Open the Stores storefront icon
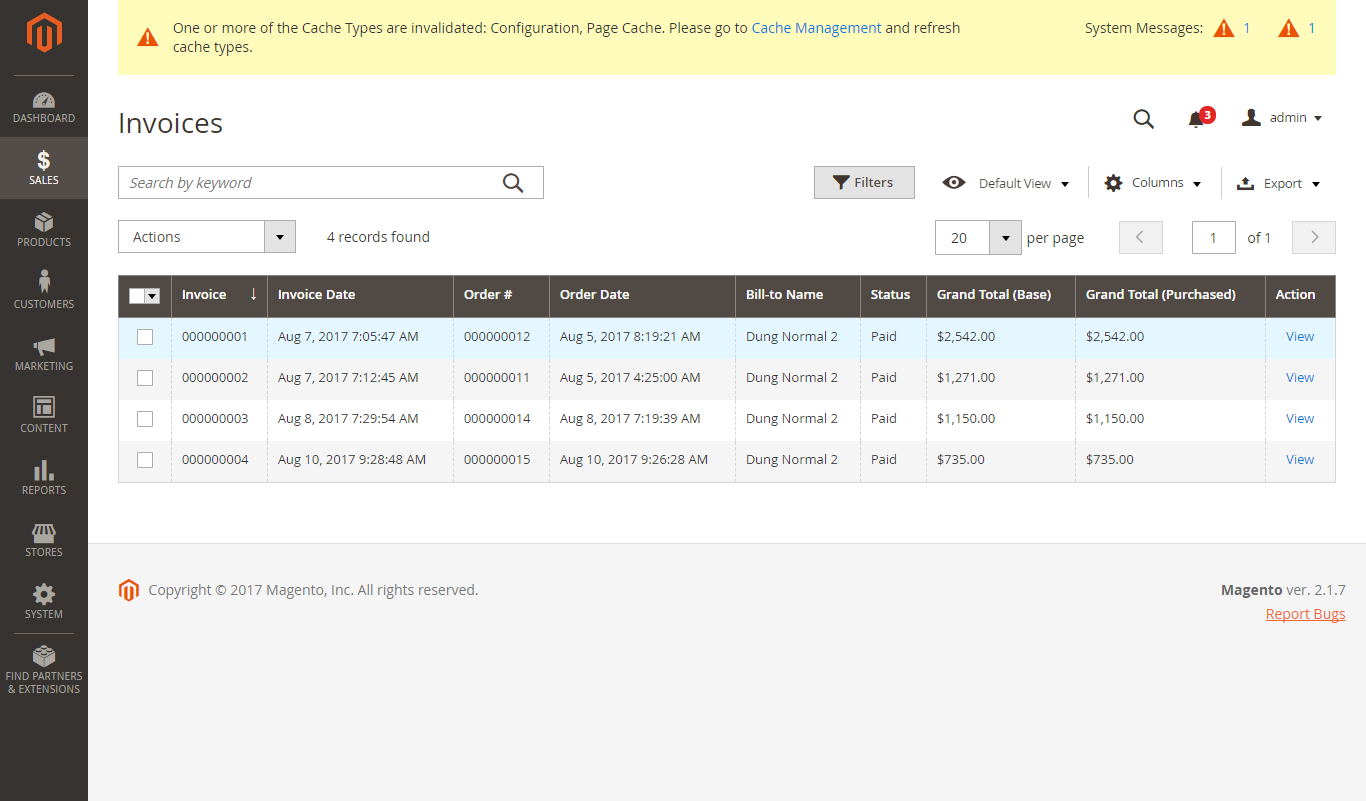The width and height of the screenshot is (1366, 801). coord(44,532)
